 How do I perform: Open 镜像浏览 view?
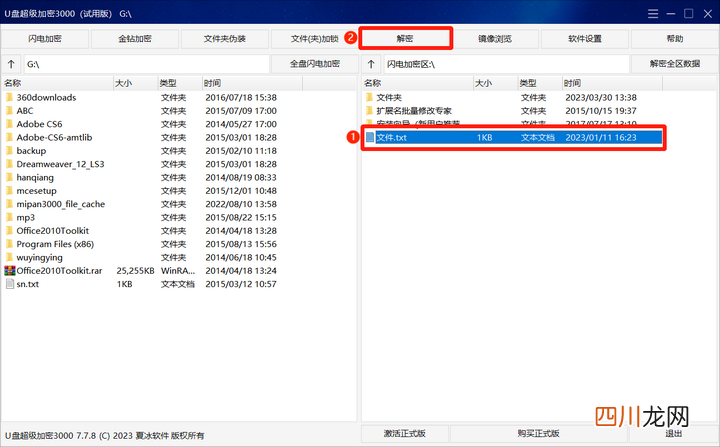pos(495,39)
